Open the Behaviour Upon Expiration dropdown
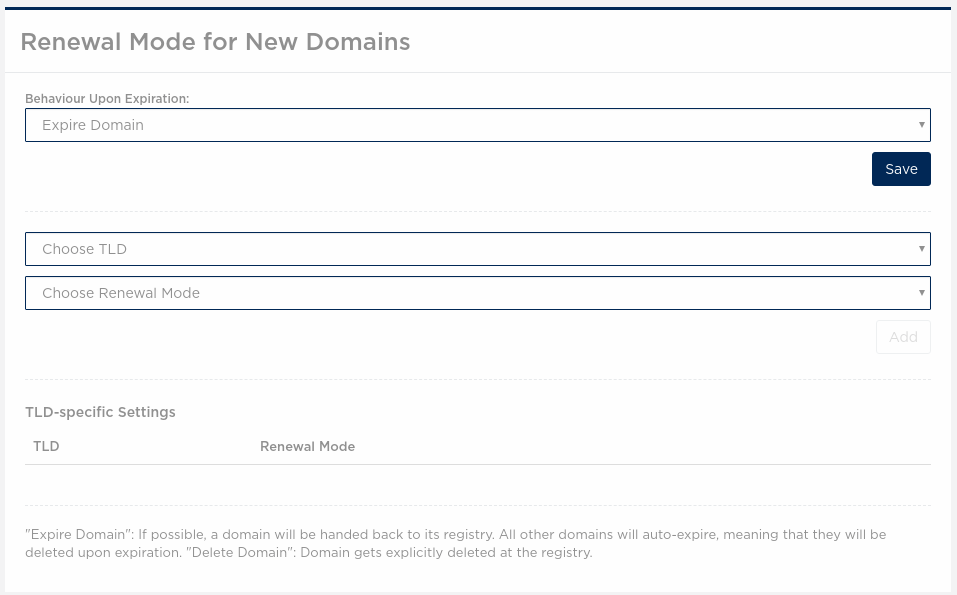Viewport: 957px width, 595px height. pos(478,125)
